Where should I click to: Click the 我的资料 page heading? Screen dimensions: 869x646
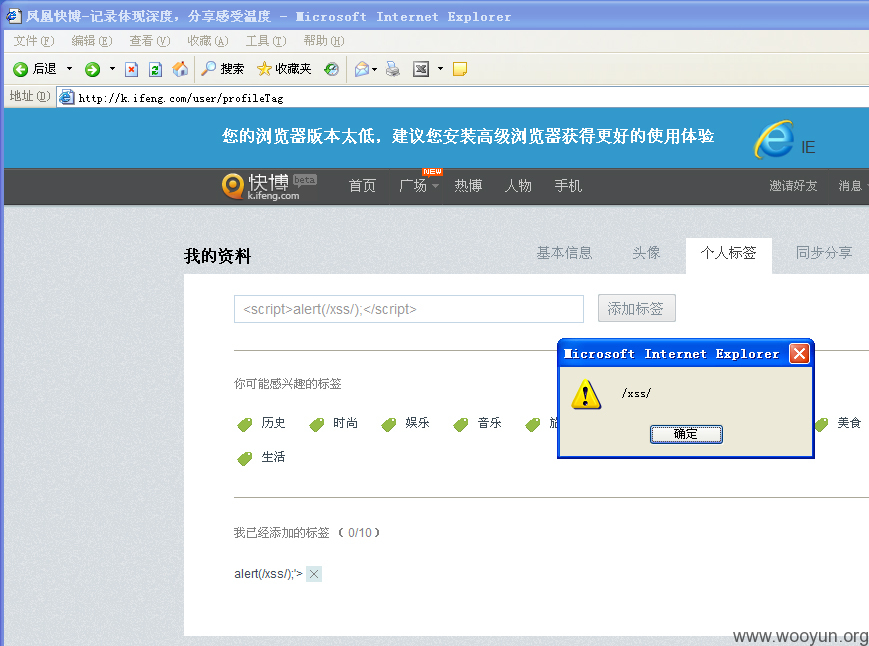coord(218,256)
